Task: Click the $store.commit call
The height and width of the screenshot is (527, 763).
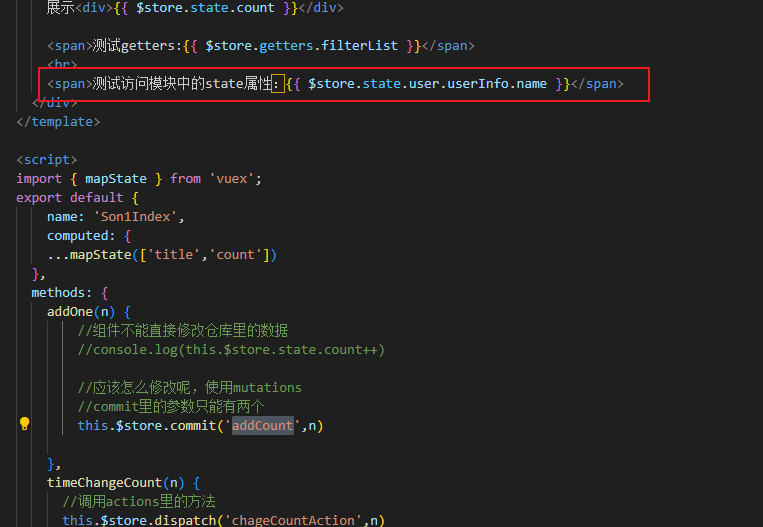Action: point(200,425)
